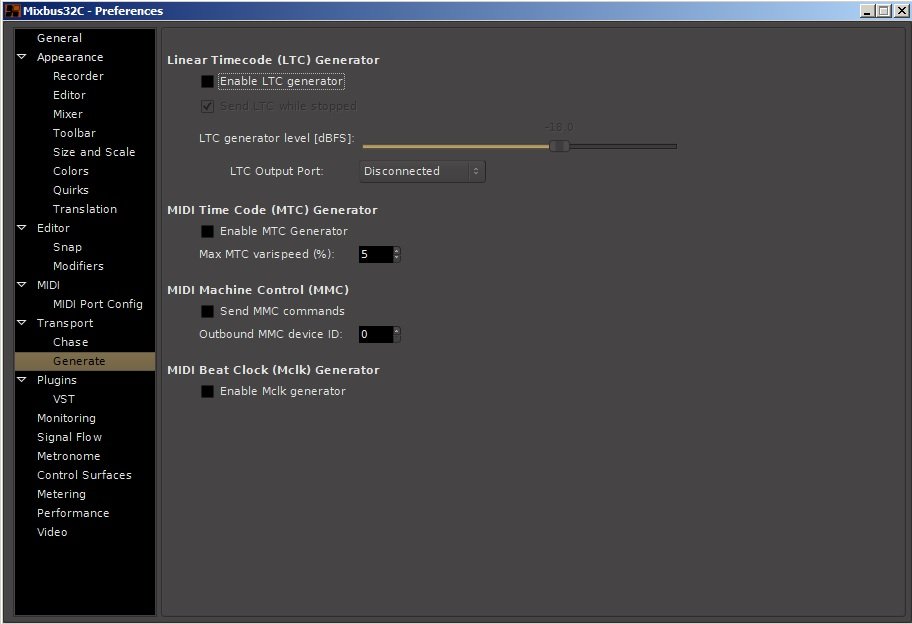Viewport: 912px width, 624px height.
Task: Open Snap preferences
Action: [x=67, y=247]
